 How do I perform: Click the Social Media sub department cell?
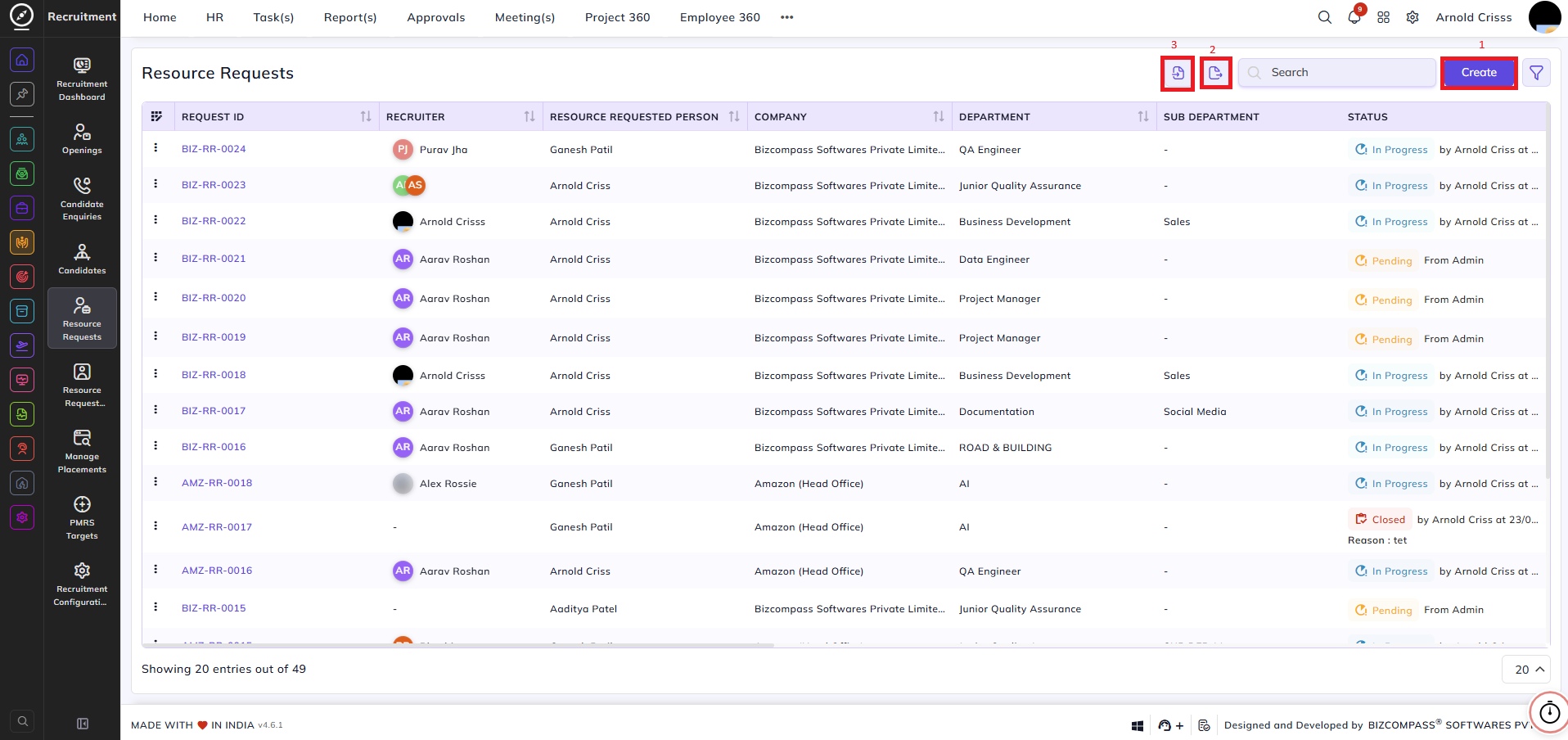(1195, 412)
